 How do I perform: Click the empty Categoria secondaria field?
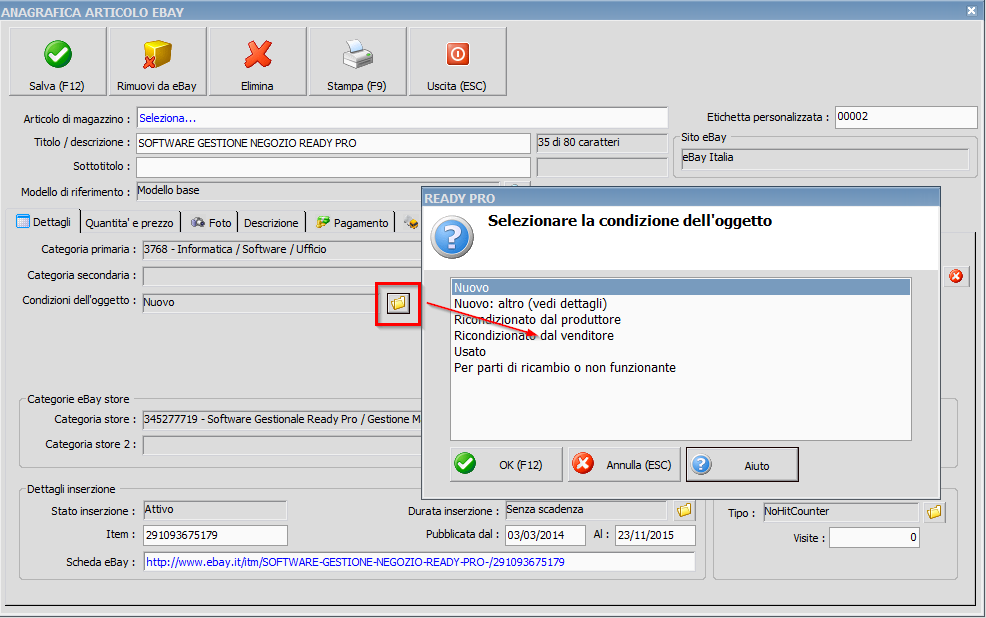tap(282, 275)
